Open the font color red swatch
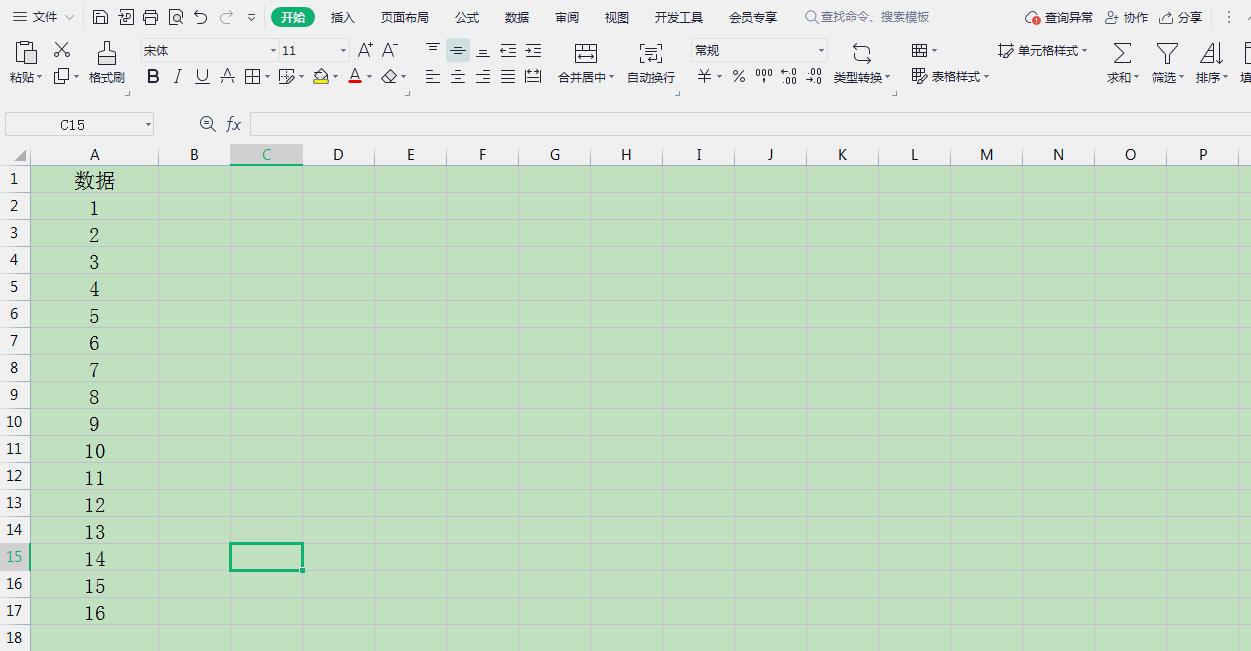 coord(355,76)
